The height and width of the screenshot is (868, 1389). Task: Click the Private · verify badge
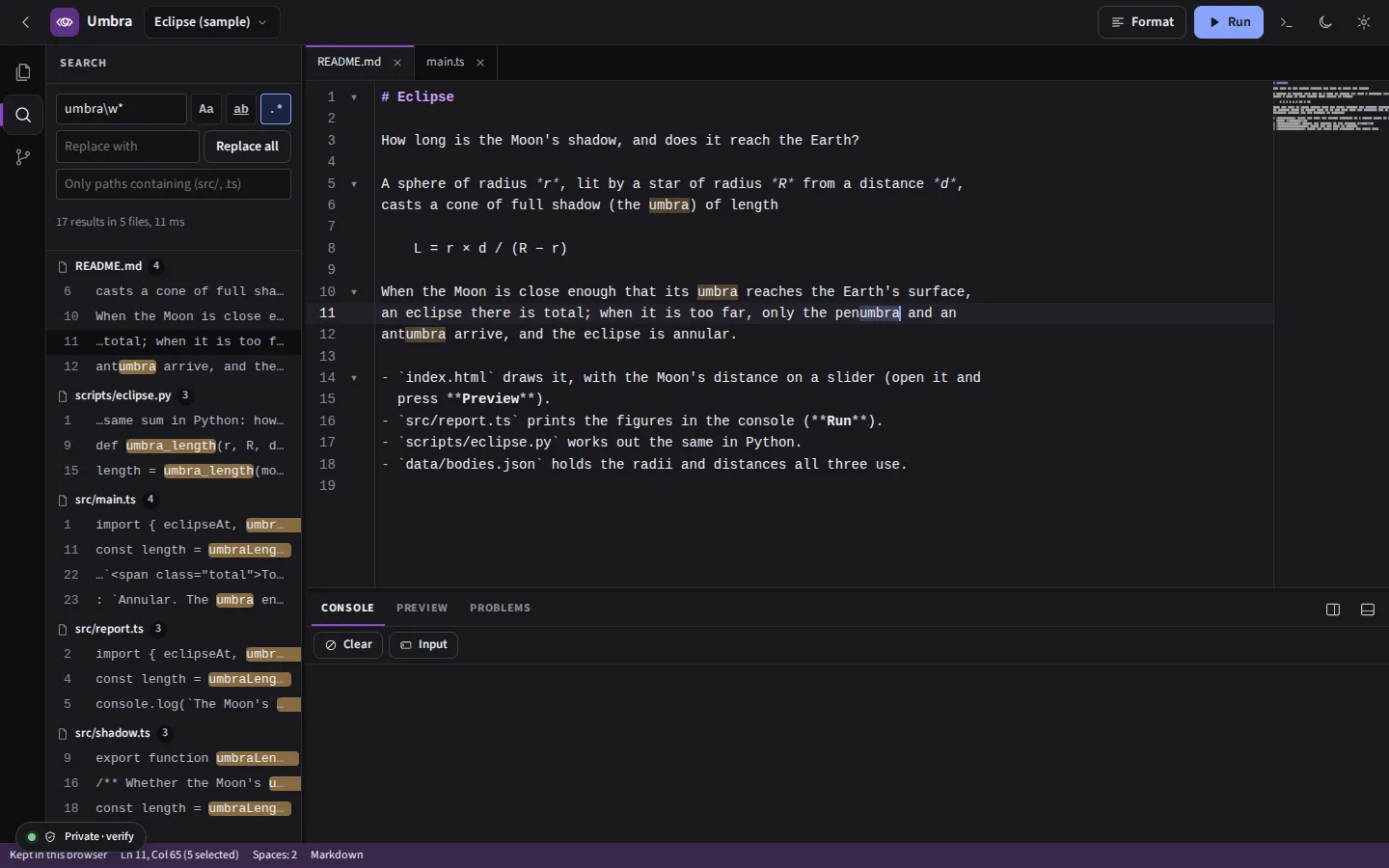[x=81, y=836]
